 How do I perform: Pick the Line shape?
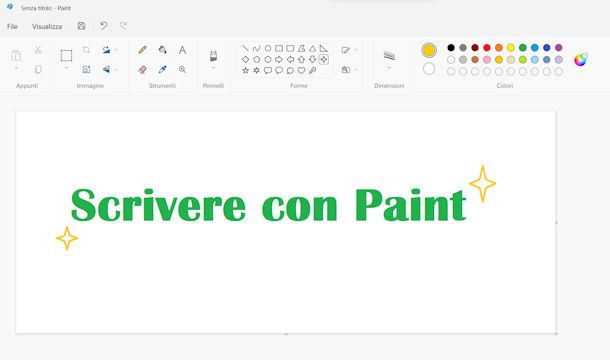click(x=245, y=48)
